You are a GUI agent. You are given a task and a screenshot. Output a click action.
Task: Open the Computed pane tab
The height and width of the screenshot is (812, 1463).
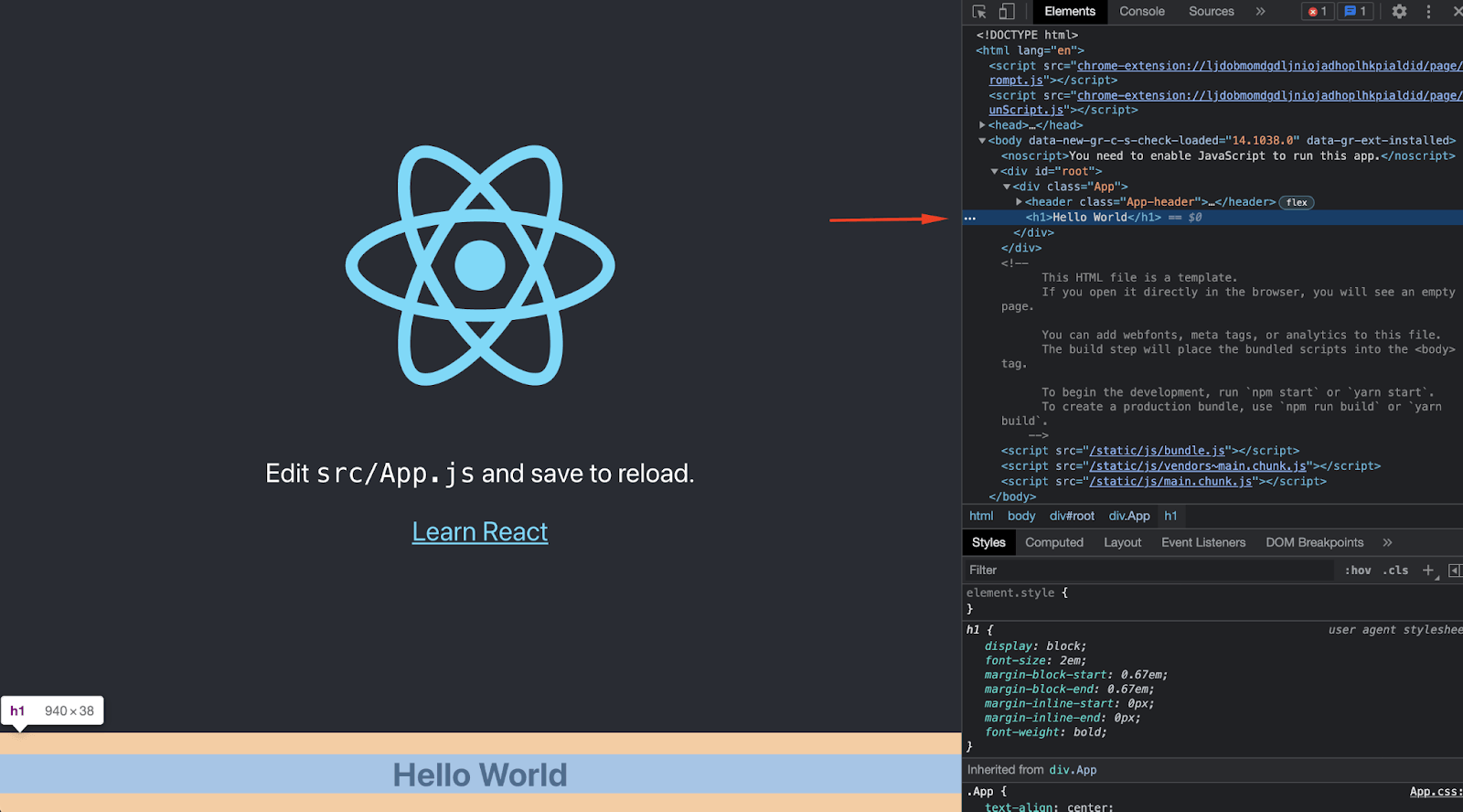tap(1054, 542)
